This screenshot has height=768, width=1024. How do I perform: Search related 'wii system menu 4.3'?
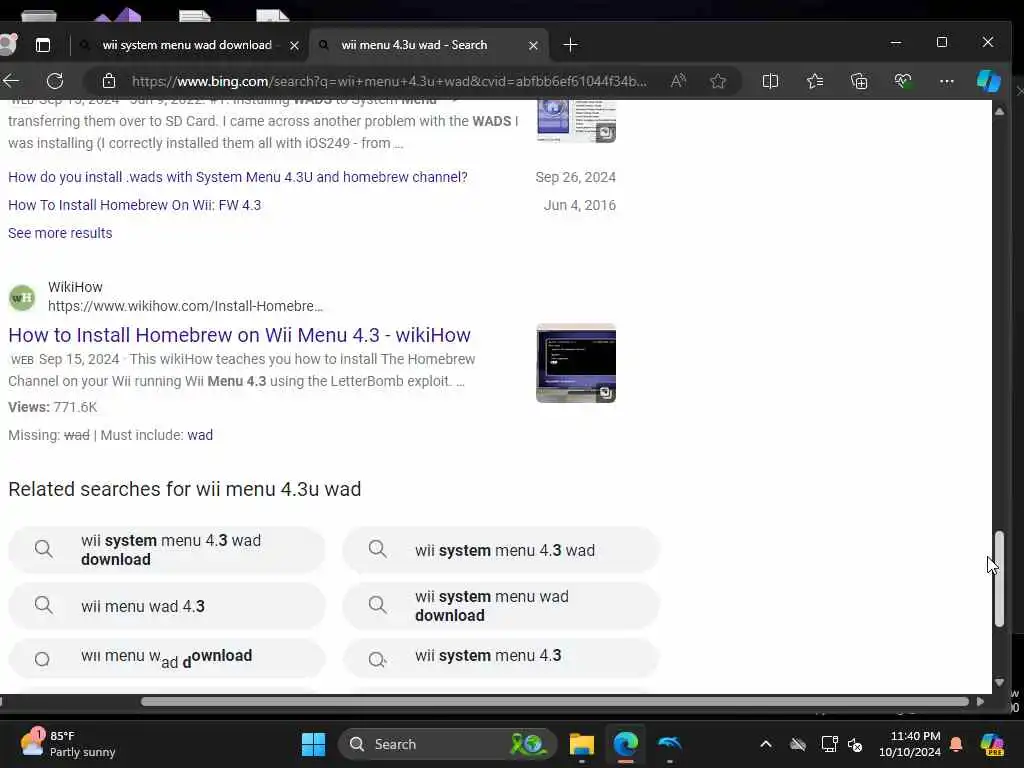pyautogui.click(x=501, y=658)
